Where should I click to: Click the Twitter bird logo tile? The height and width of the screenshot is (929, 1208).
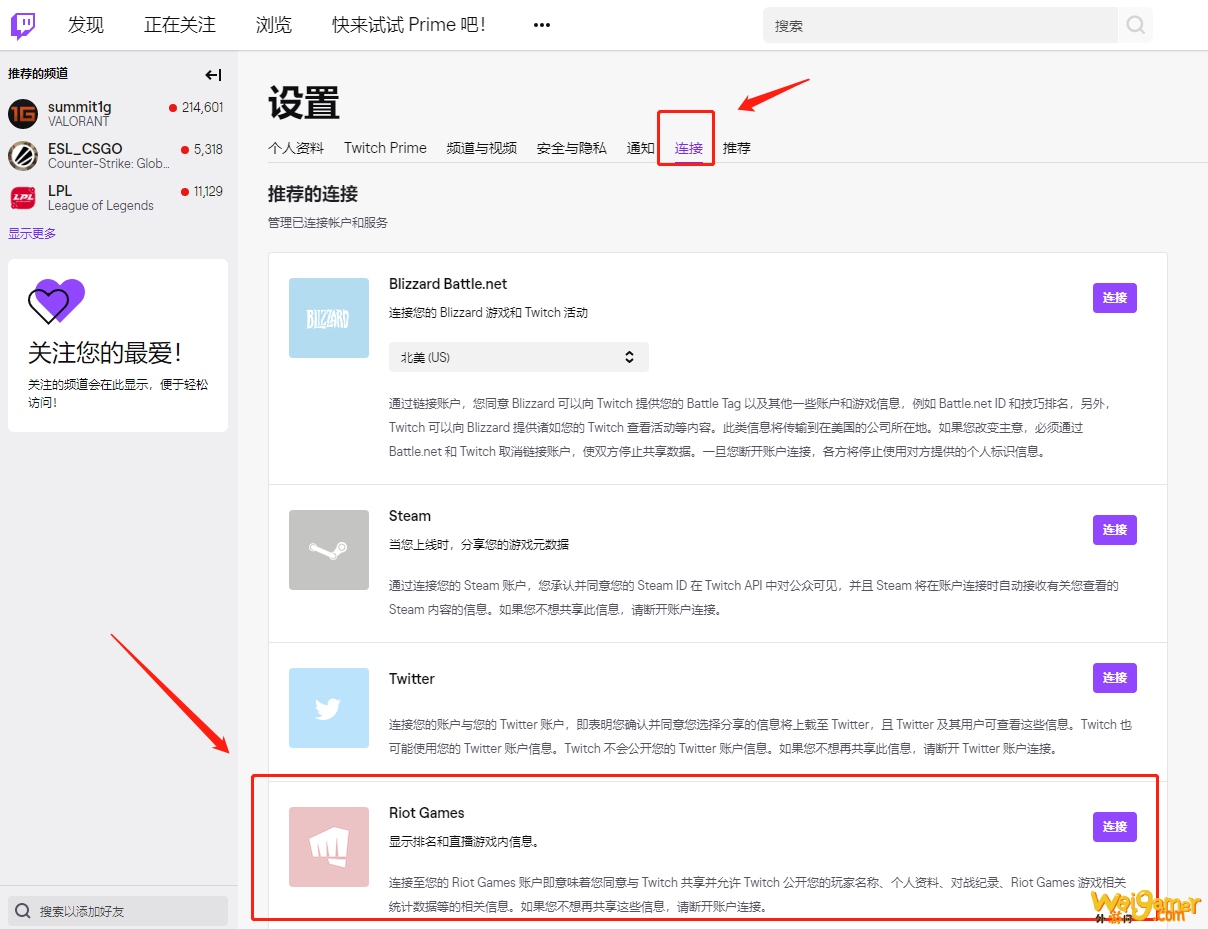click(329, 708)
